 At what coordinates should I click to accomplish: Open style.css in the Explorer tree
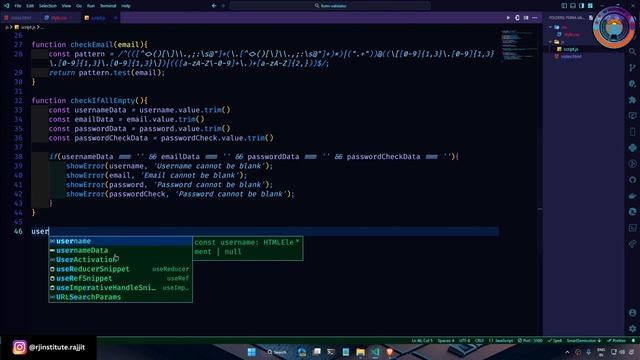coord(571,34)
